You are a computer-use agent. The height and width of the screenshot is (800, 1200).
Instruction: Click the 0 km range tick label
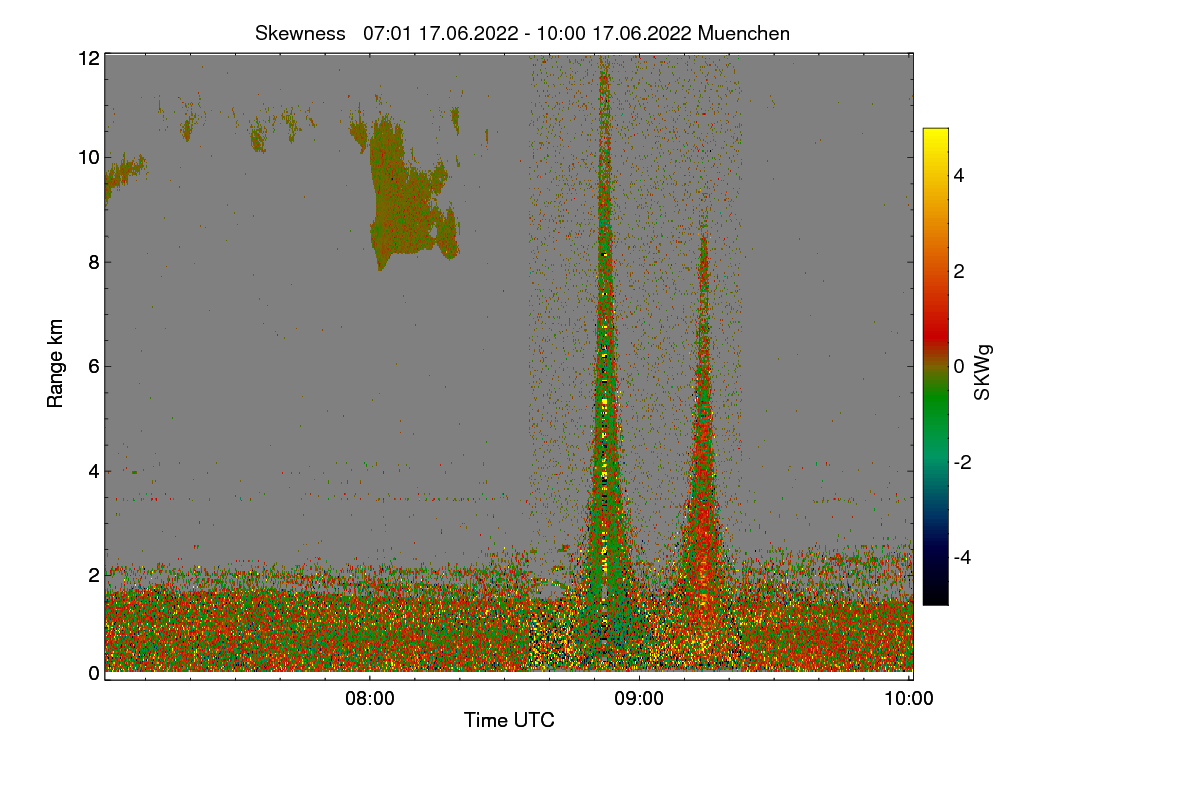click(95, 673)
